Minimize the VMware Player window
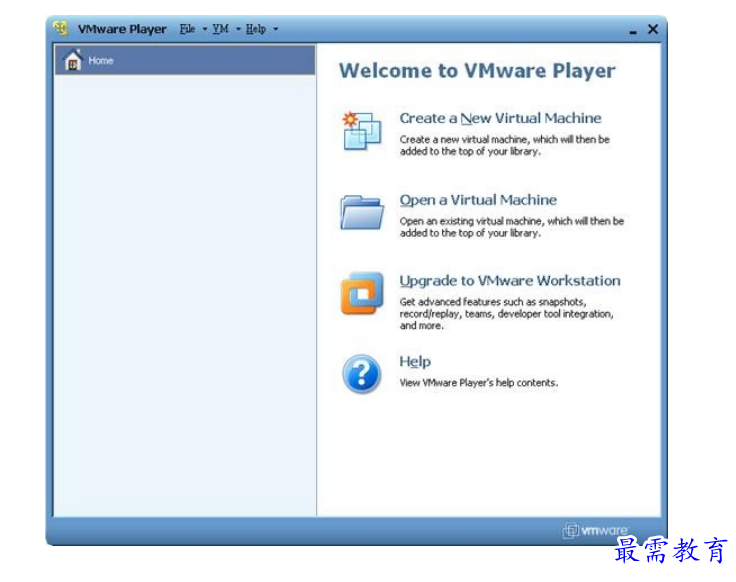The width and height of the screenshot is (736, 582). 633,30
